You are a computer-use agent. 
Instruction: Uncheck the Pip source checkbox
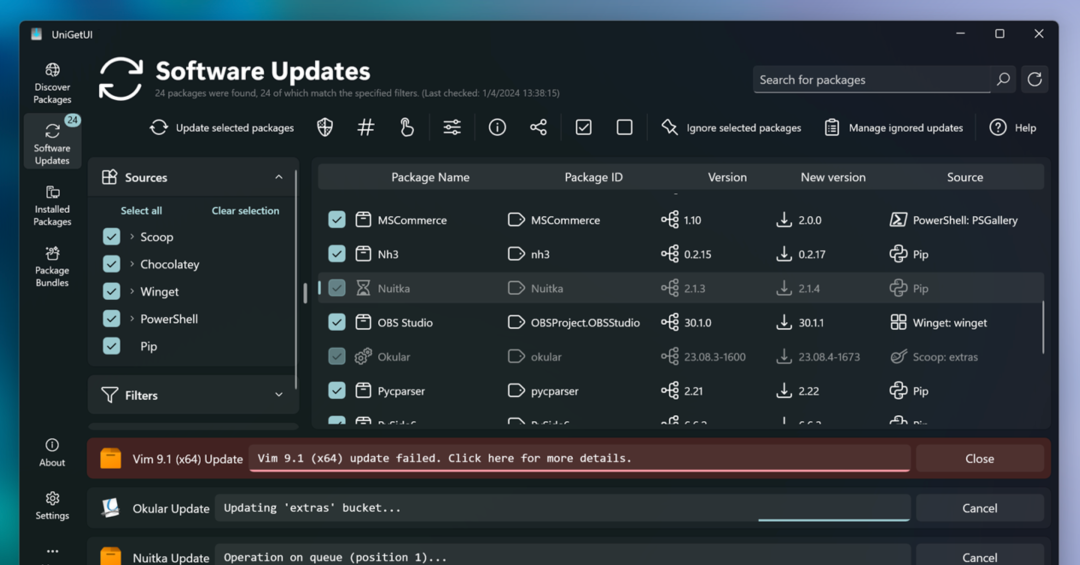[x=112, y=346]
